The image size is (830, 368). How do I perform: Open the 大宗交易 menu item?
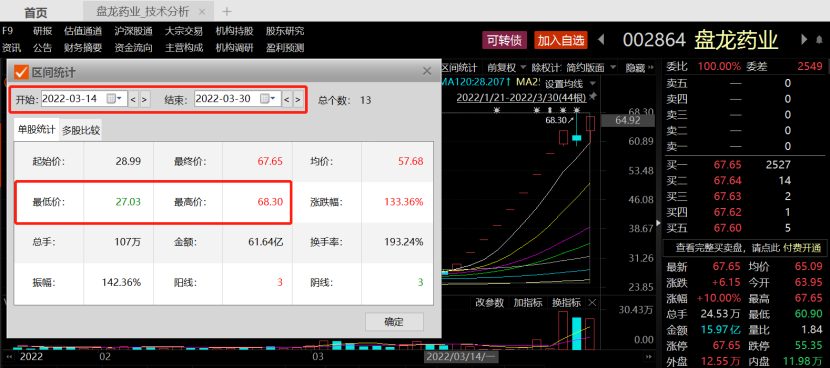184,31
